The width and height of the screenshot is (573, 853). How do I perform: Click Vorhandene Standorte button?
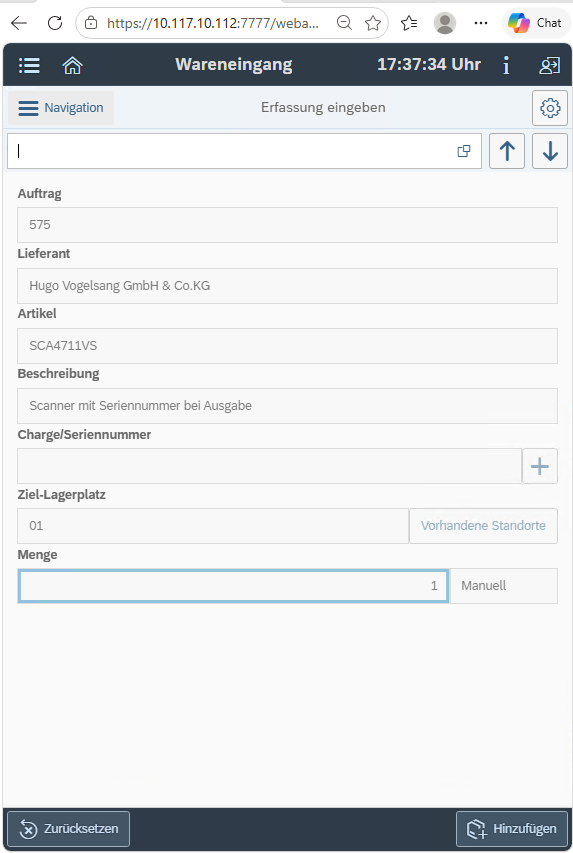[x=483, y=526]
